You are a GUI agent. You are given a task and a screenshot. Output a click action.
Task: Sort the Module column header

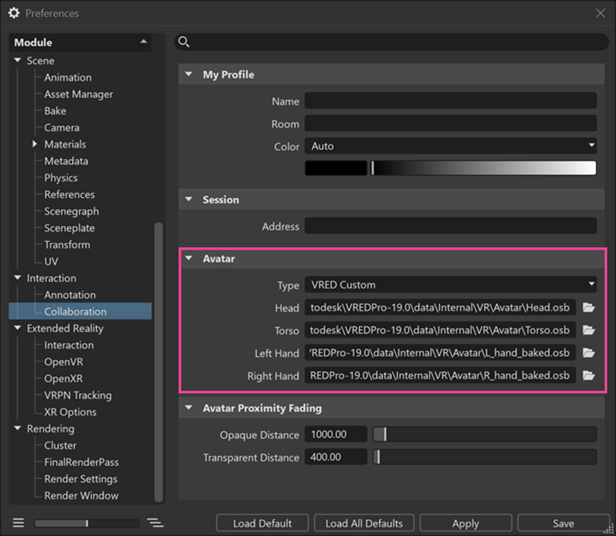(x=80, y=42)
